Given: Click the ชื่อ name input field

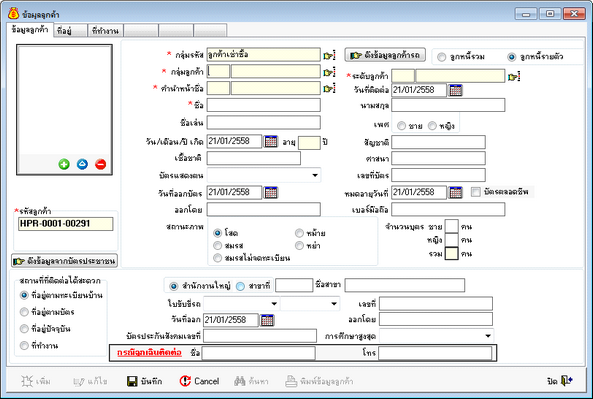Looking at the screenshot, I should pos(264,105).
